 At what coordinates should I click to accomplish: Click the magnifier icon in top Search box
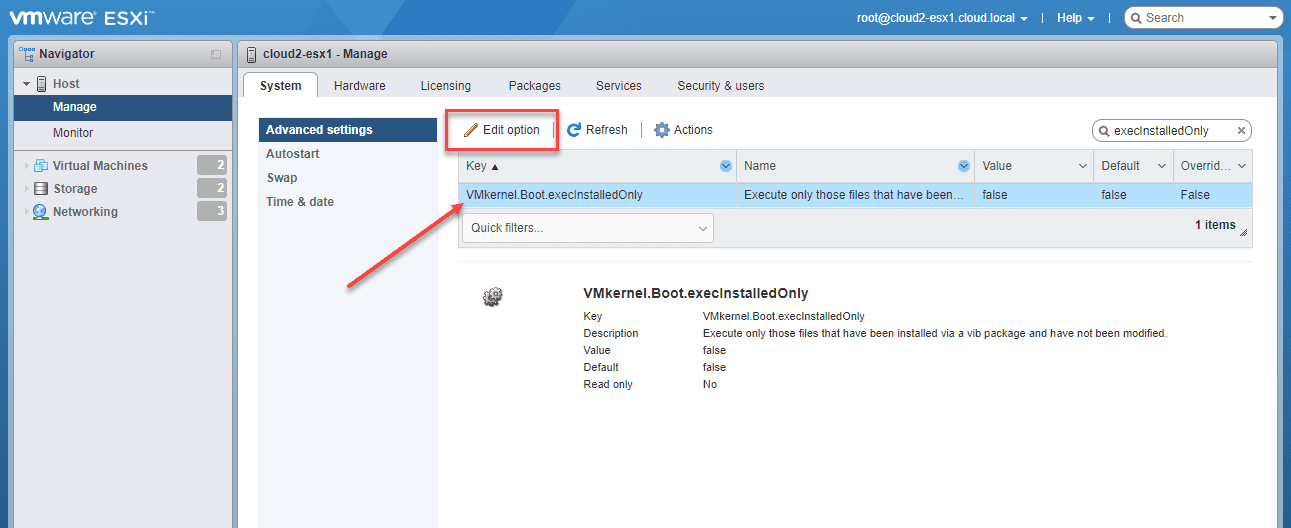pyautogui.click(x=1136, y=18)
